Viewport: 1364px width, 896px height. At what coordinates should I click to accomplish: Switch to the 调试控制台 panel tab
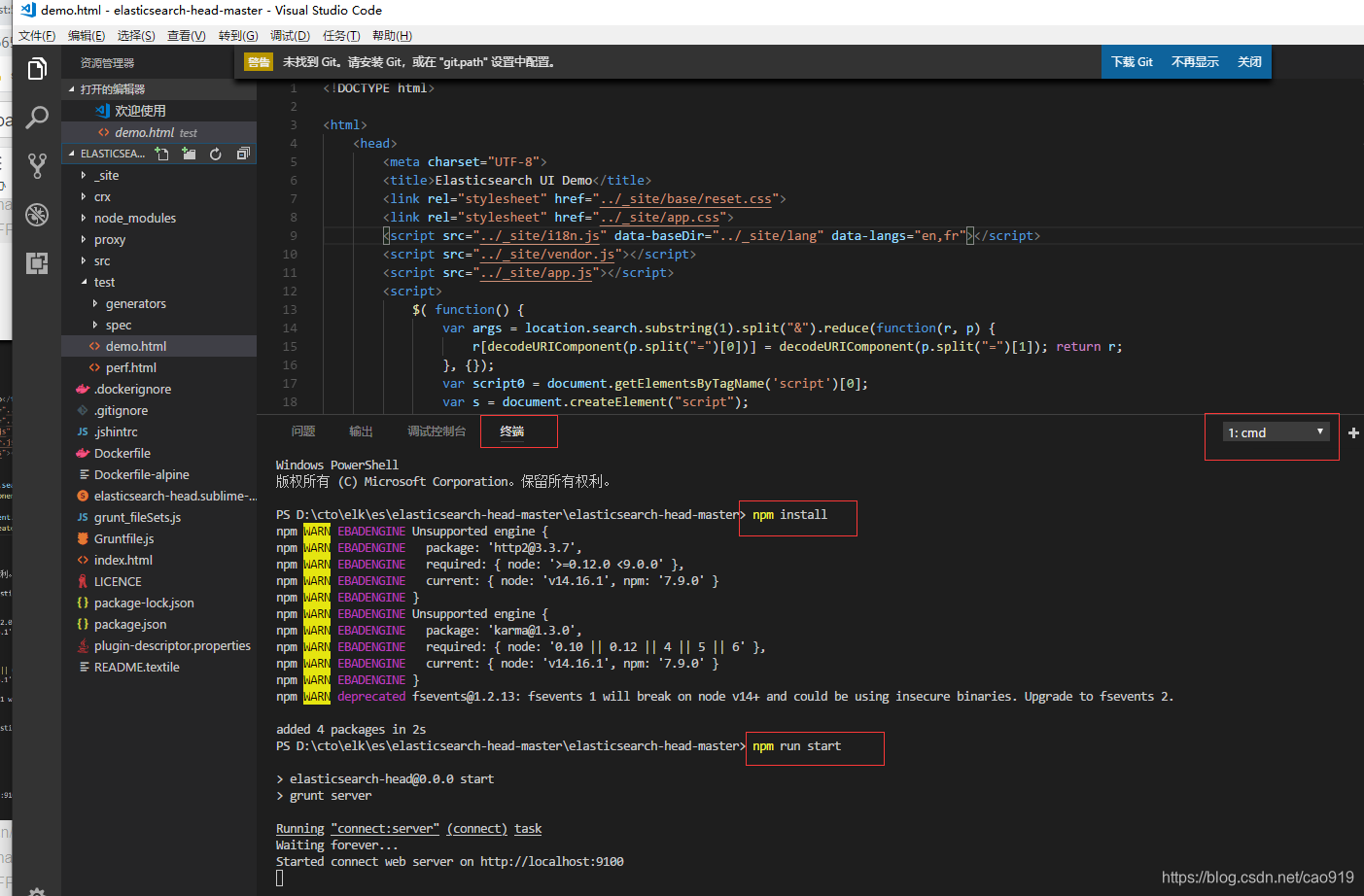(x=437, y=431)
